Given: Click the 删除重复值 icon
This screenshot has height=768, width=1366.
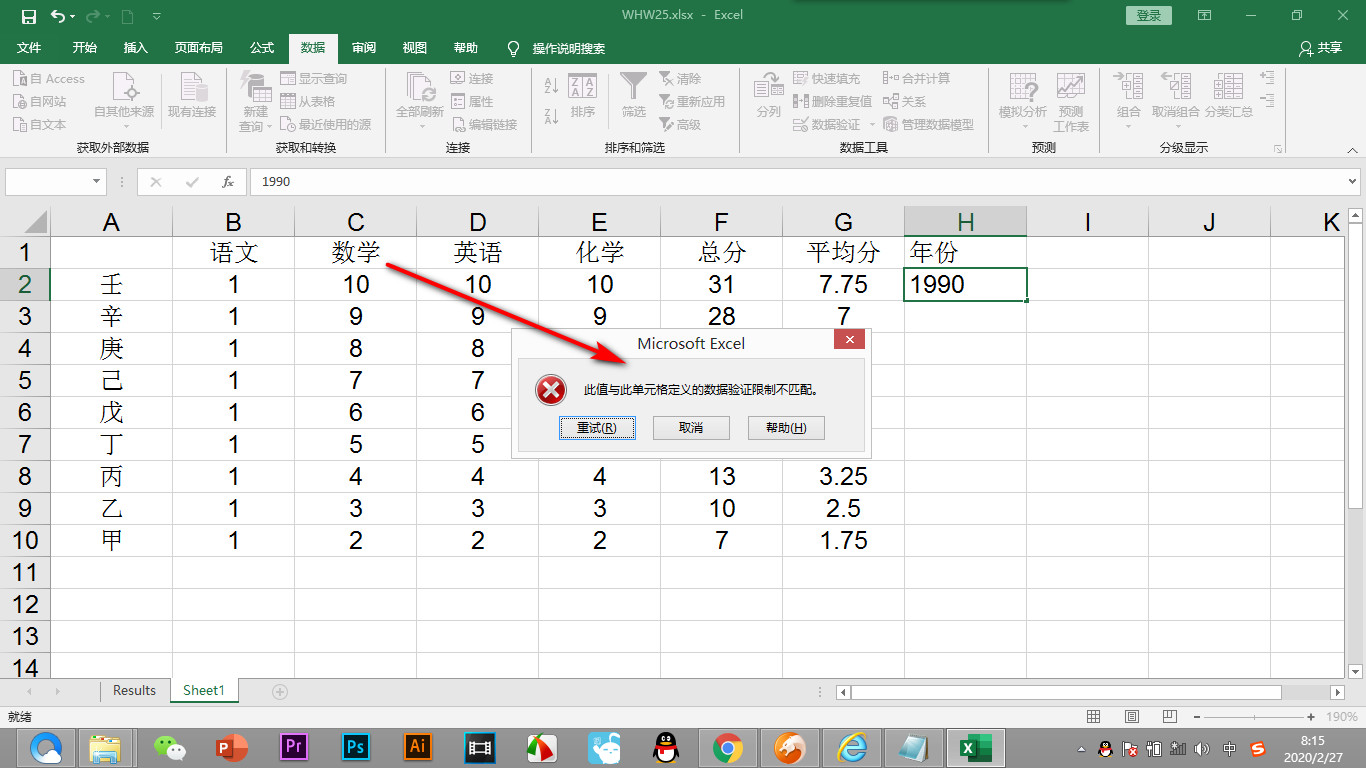Looking at the screenshot, I should (800, 101).
